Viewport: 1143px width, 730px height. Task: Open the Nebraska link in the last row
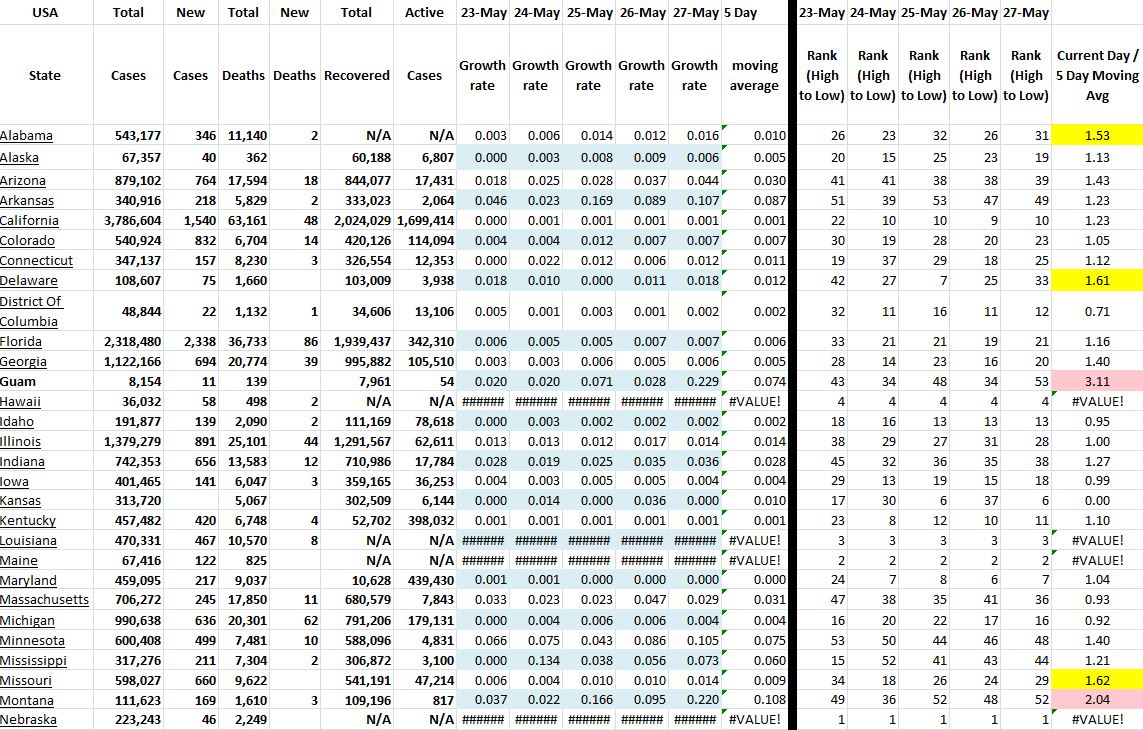click(x=29, y=720)
